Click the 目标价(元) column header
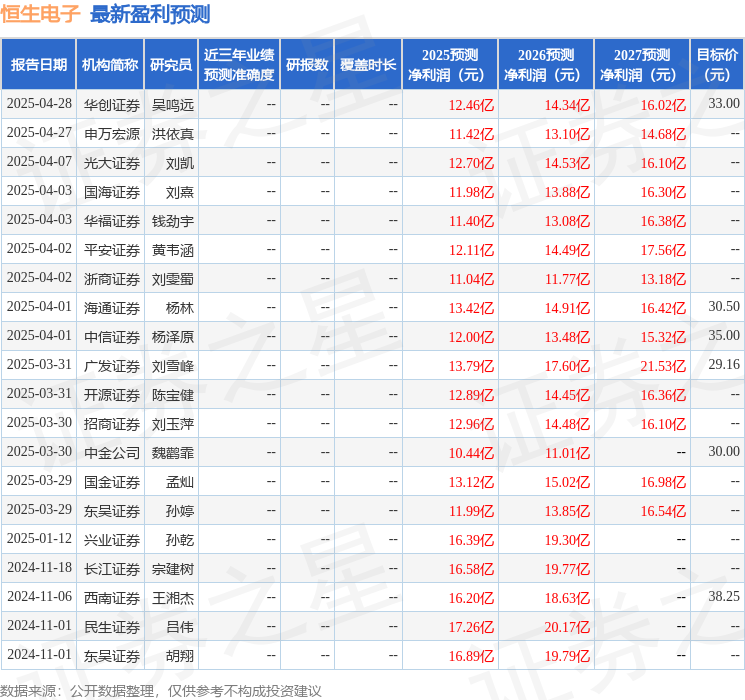 click(x=717, y=65)
